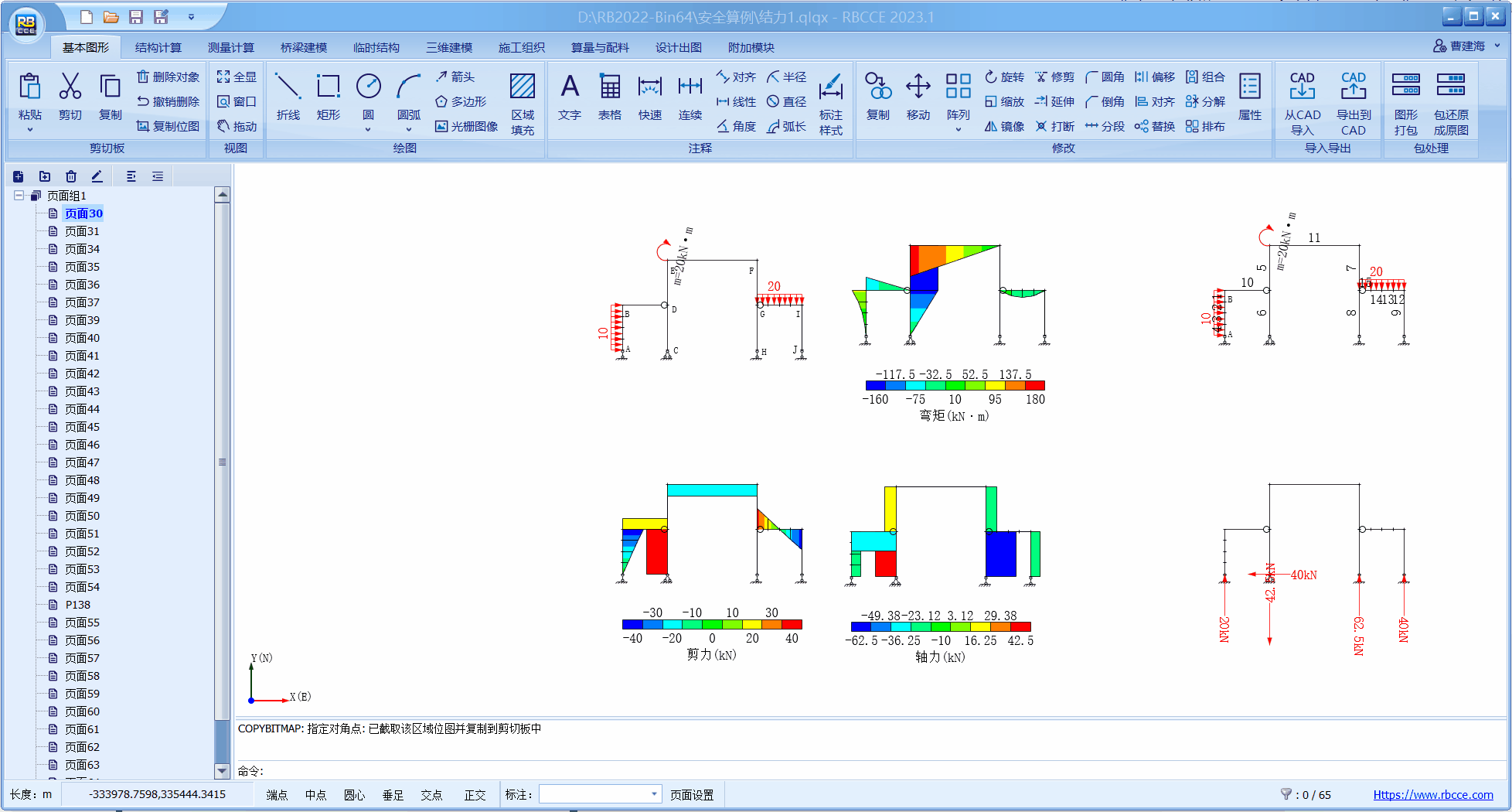Open the 桥梁建模 ribbon tab
Image resolution: width=1512 pixels, height=812 pixels.
pyautogui.click(x=303, y=47)
